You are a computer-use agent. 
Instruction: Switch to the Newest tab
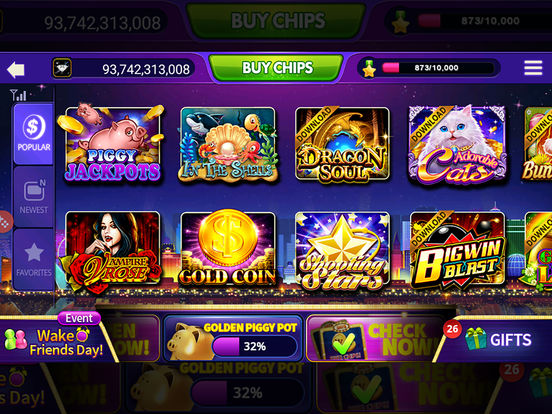pyautogui.click(x=33, y=196)
